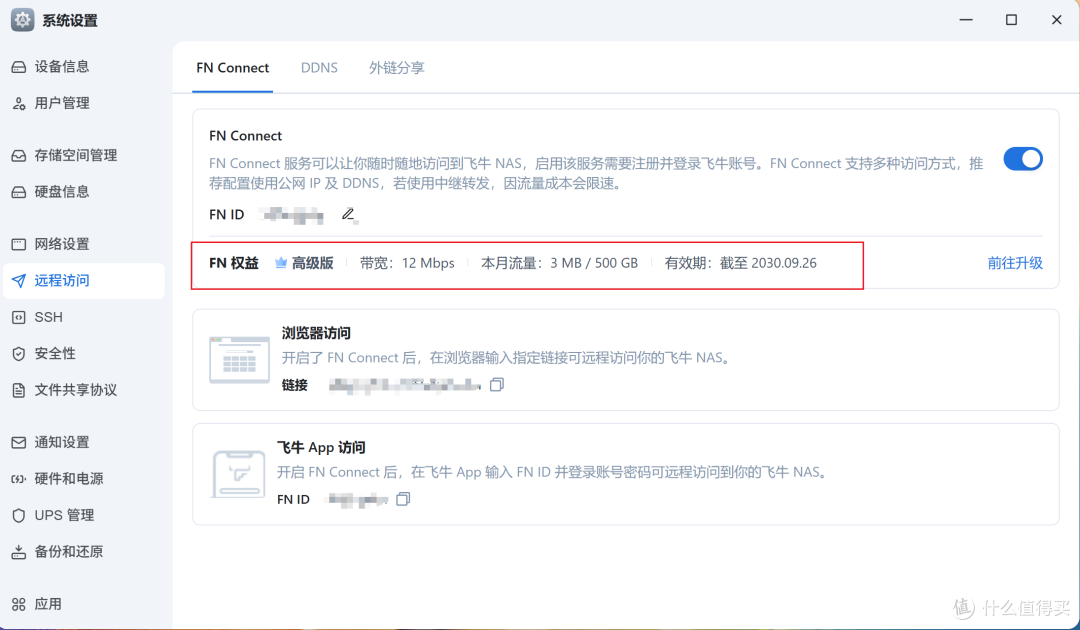Click the SSH terminal icon
Screen dimensions: 1080x630
(19, 317)
